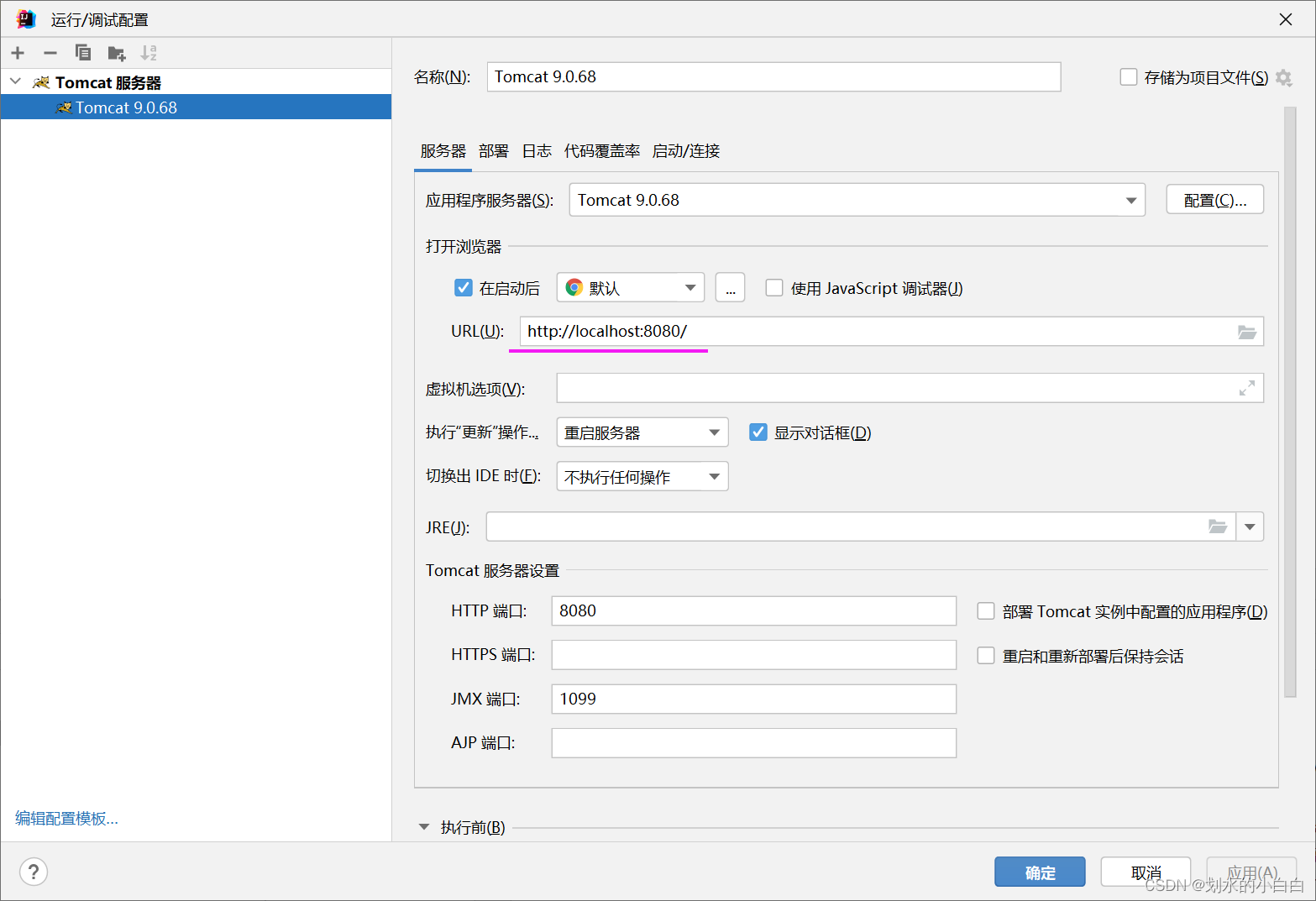Switch to the 启动/连接 tab
This screenshot has height=901, width=1316.
pos(686,151)
